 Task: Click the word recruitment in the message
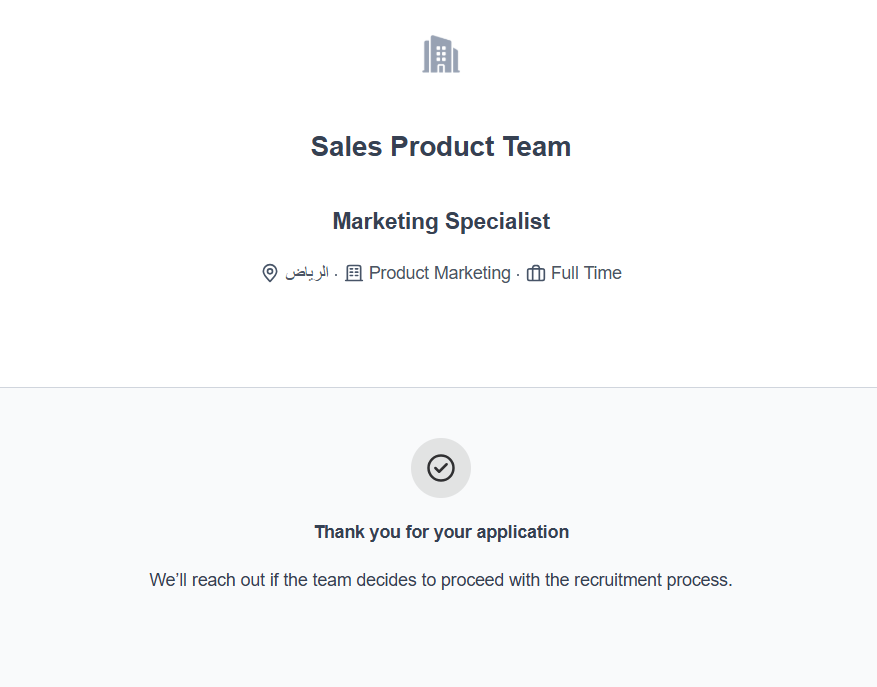[619, 580]
